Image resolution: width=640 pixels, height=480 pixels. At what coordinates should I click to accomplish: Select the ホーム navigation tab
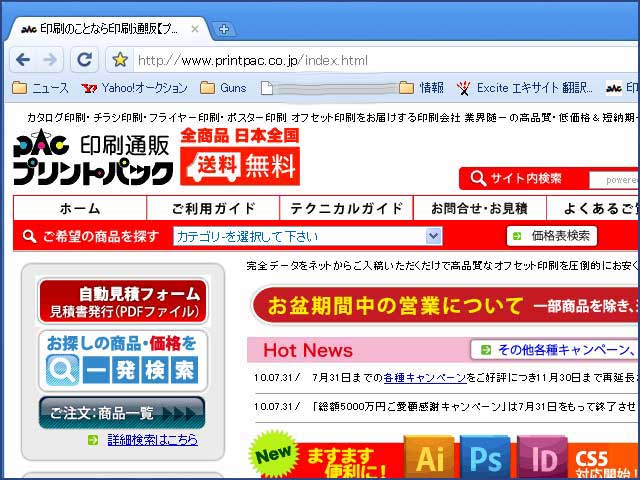point(80,208)
